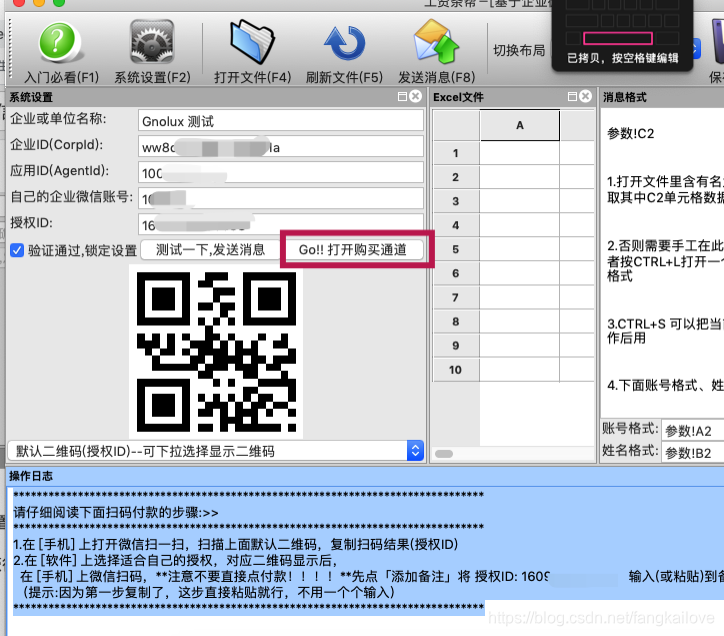Click the 打开文件(F4) folder icon
The image size is (724, 636).
tap(252, 42)
